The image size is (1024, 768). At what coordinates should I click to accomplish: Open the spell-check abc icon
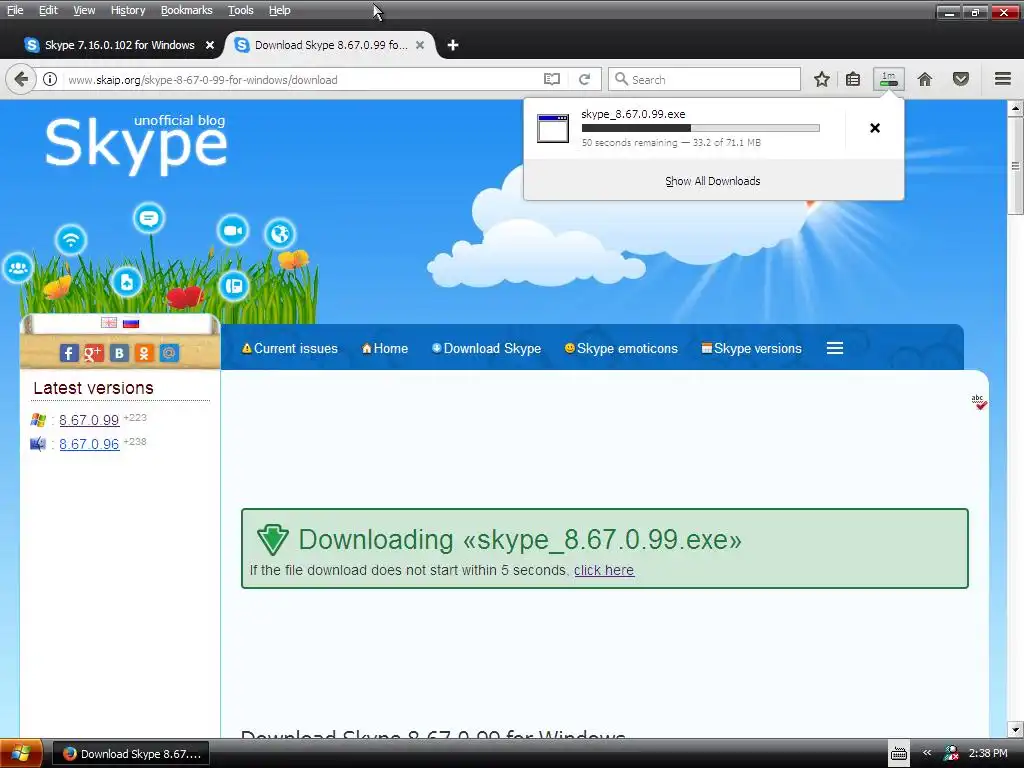point(978,402)
